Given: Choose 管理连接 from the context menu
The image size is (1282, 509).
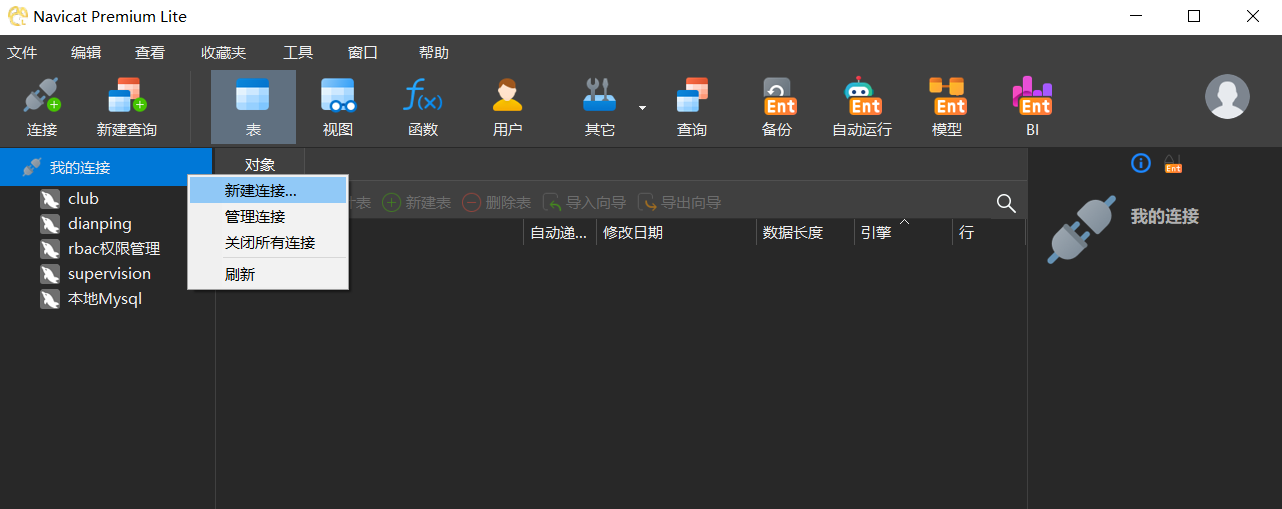Looking at the screenshot, I should 268,217.
